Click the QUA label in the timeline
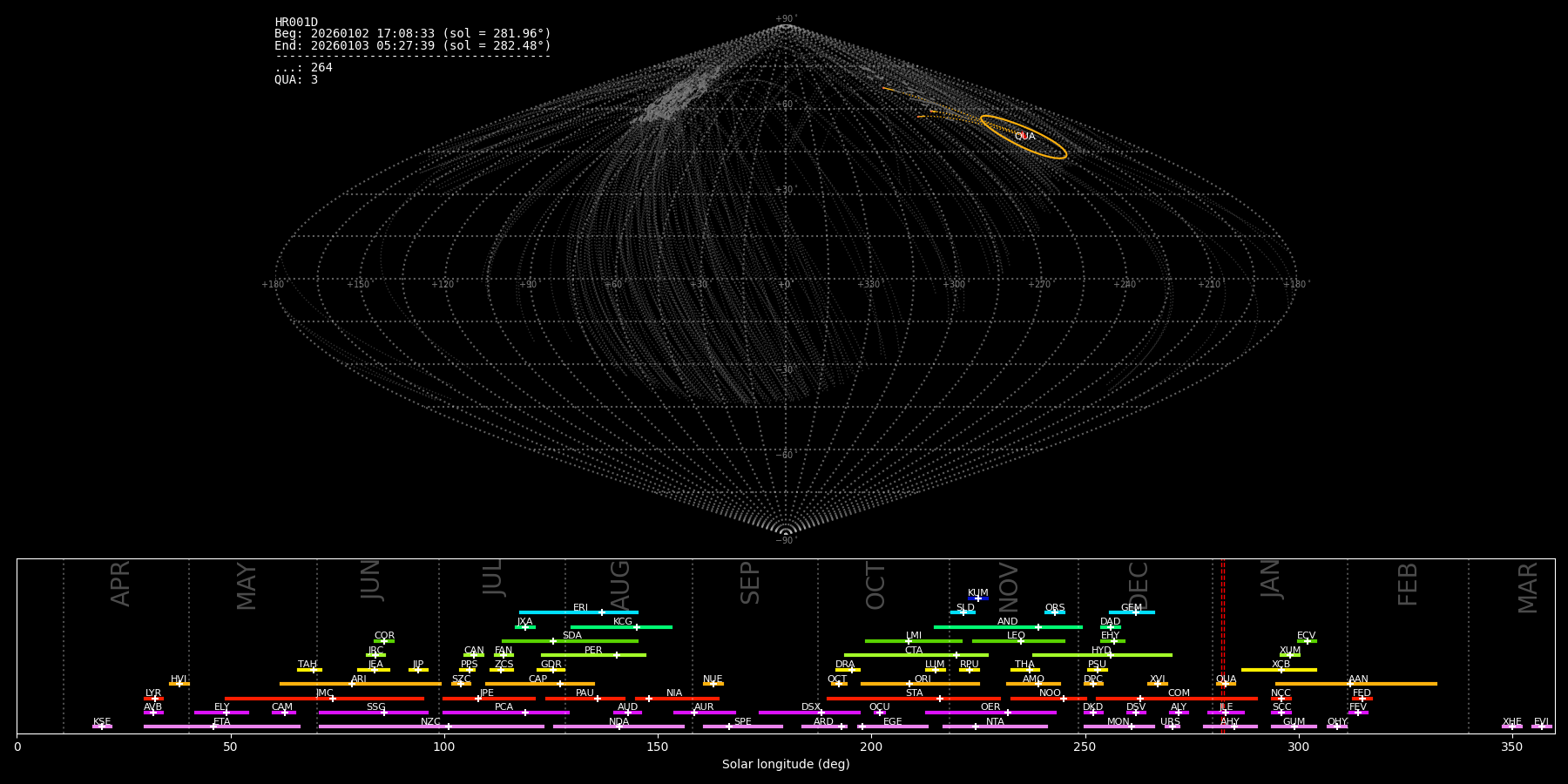The image size is (1568, 784). (x=1226, y=679)
